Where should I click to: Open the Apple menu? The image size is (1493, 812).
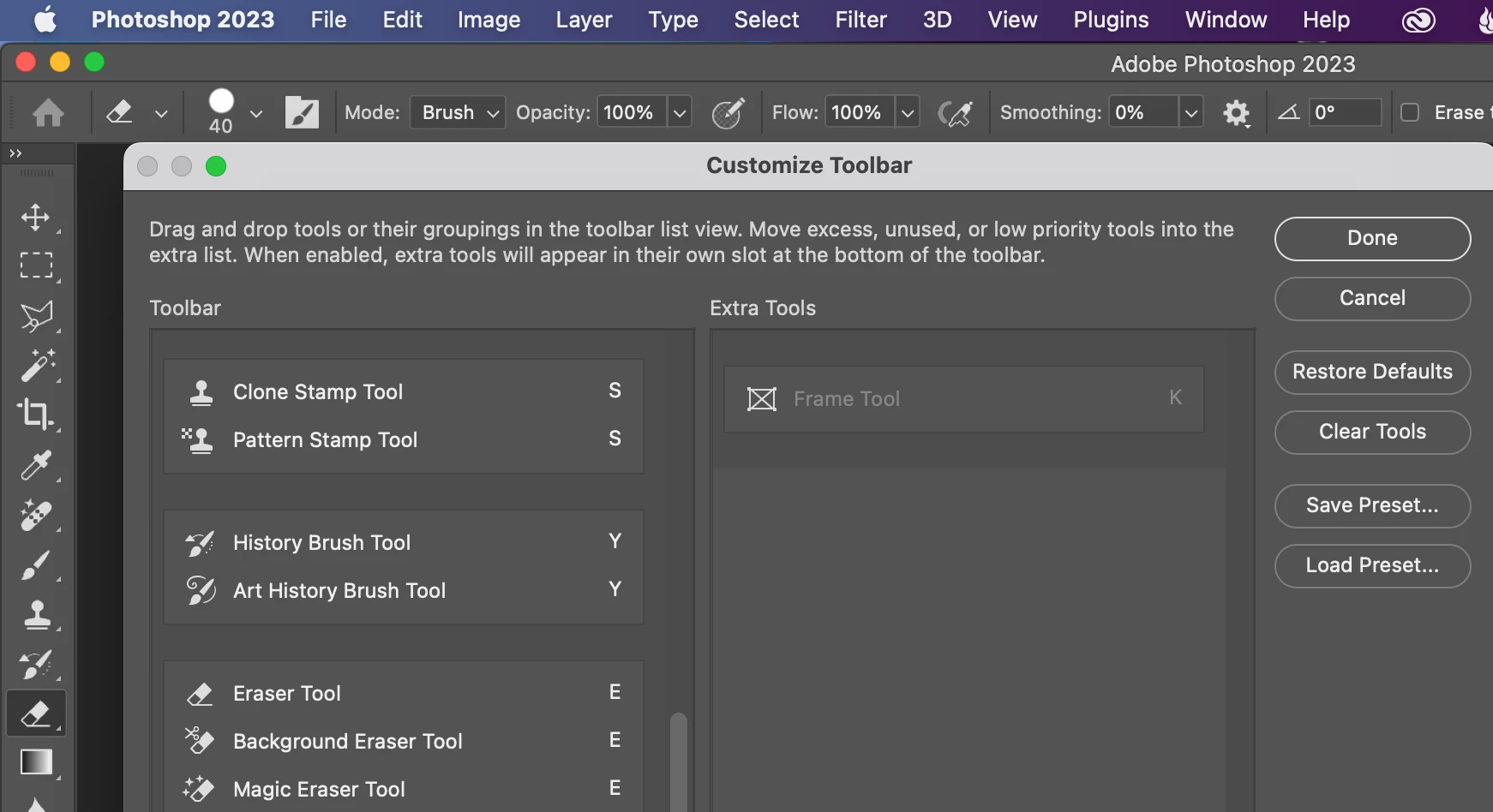pyautogui.click(x=45, y=20)
